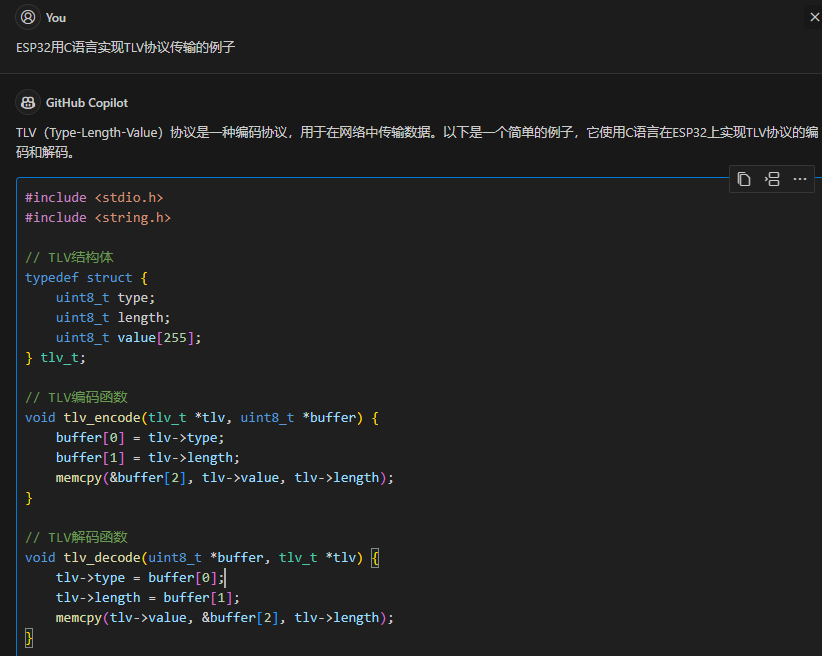Click the tlv_decode function signature line
The height and width of the screenshot is (656, 822).
coord(202,558)
